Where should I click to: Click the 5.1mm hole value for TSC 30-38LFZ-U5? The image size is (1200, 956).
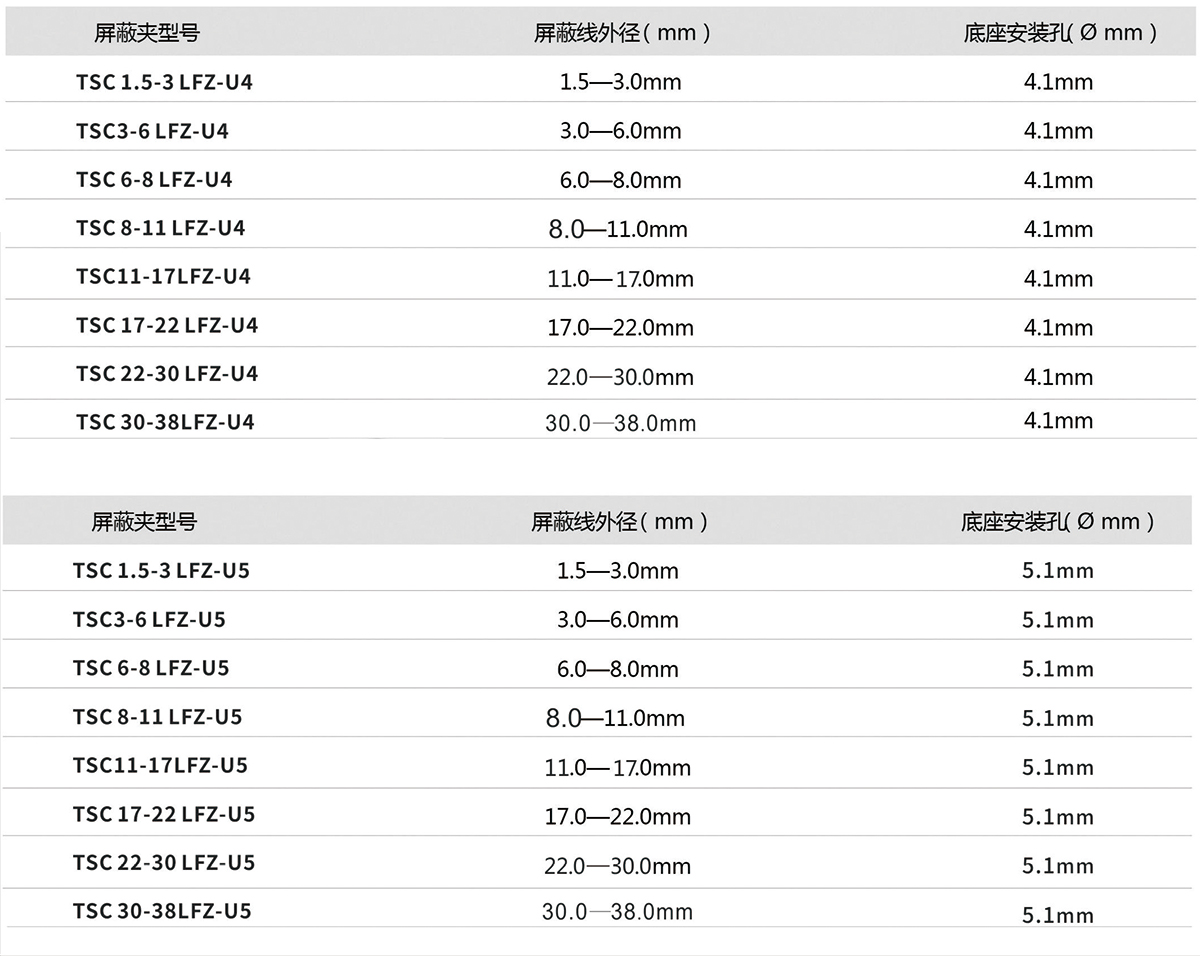tap(1057, 915)
